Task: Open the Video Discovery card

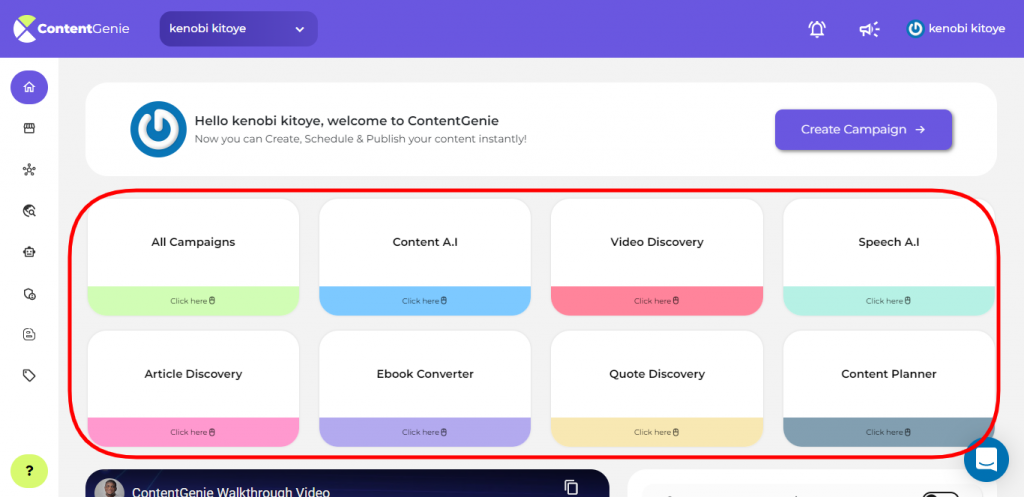Action: tap(657, 257)
